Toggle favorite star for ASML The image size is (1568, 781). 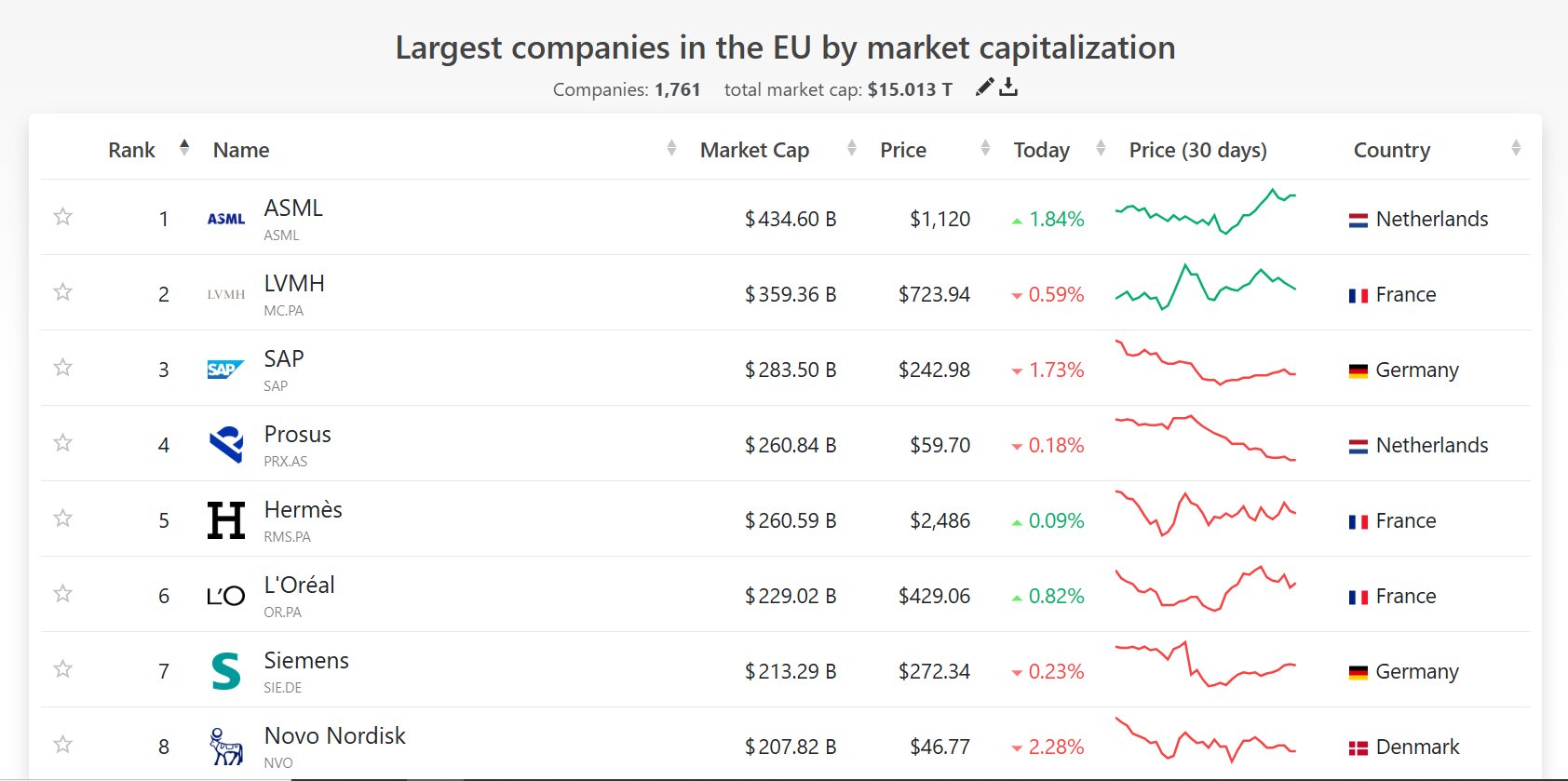tap(63, 217)
